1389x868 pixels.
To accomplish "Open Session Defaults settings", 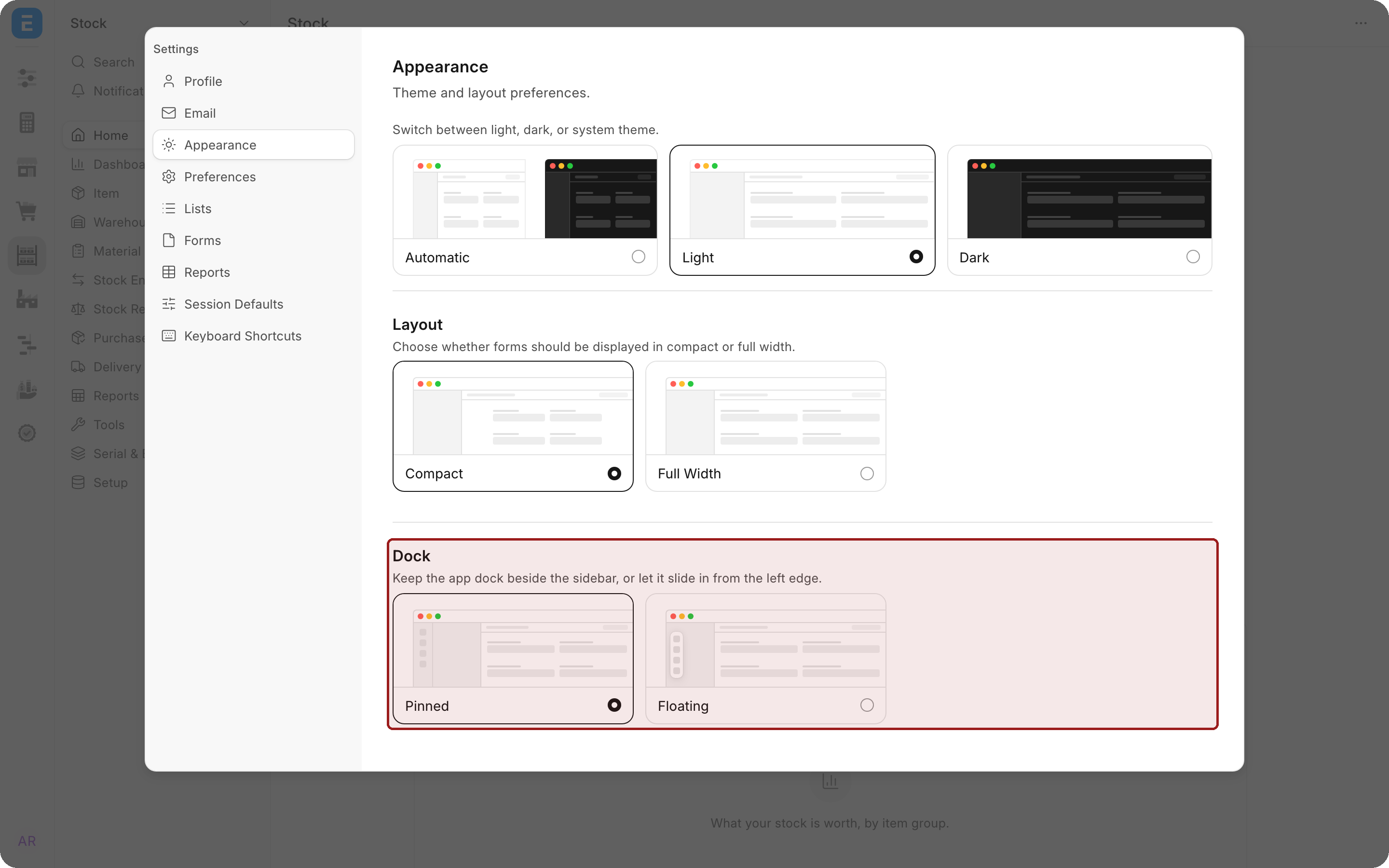I will pyautogui.click(x=253, y=304).
